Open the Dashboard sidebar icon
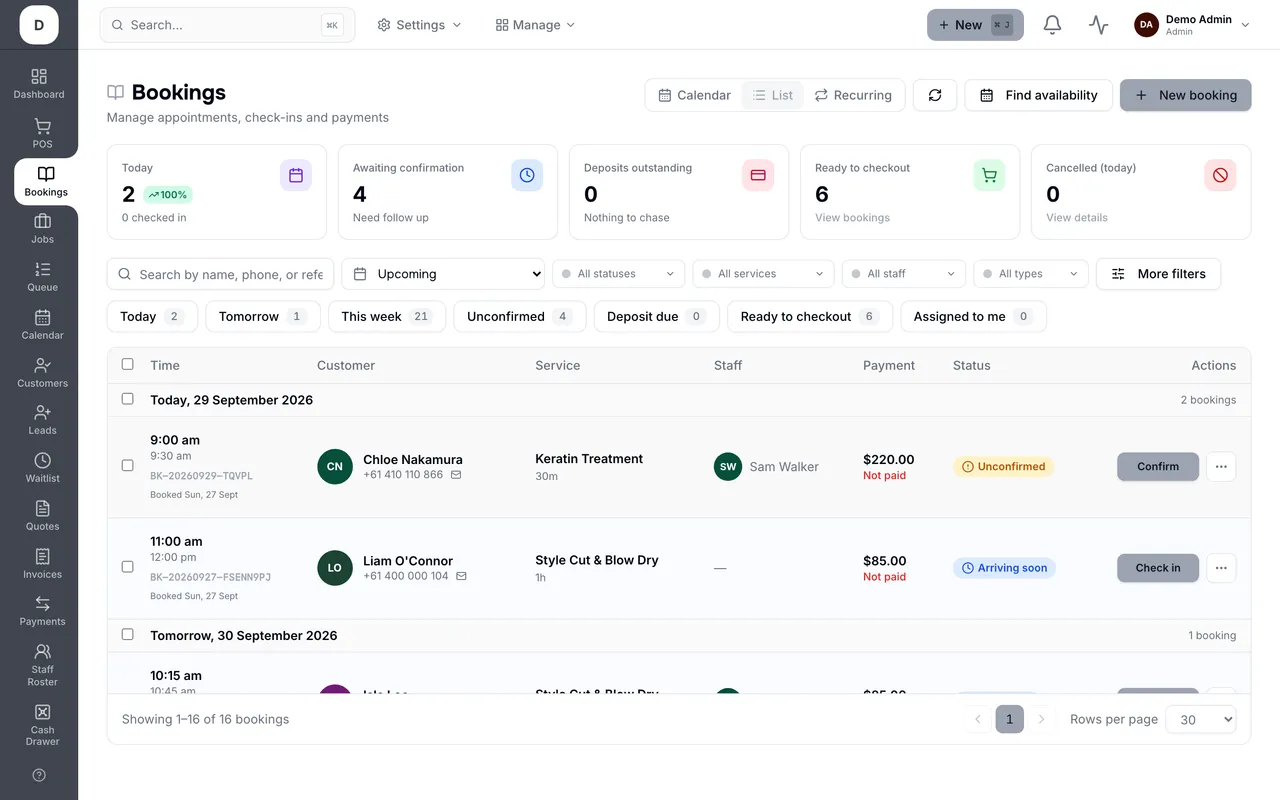1280x800 pixels. [x=39, y=84]
